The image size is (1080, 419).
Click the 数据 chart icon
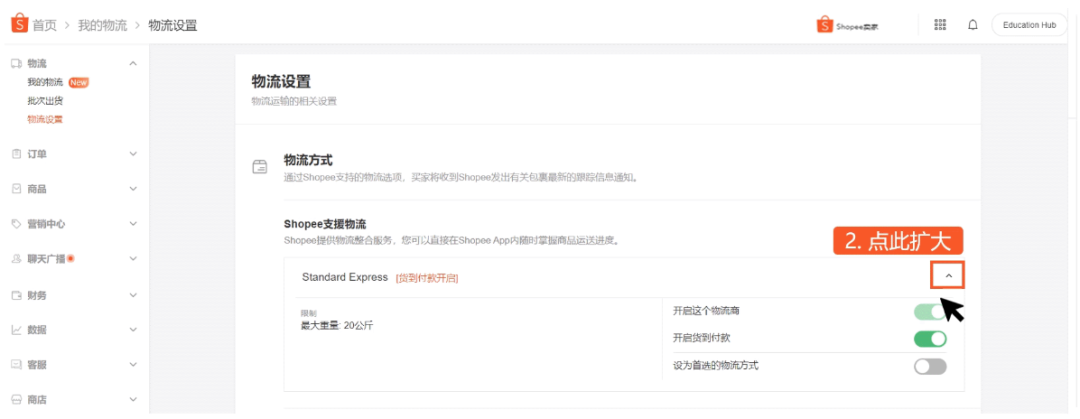click(x=17, y=329)
